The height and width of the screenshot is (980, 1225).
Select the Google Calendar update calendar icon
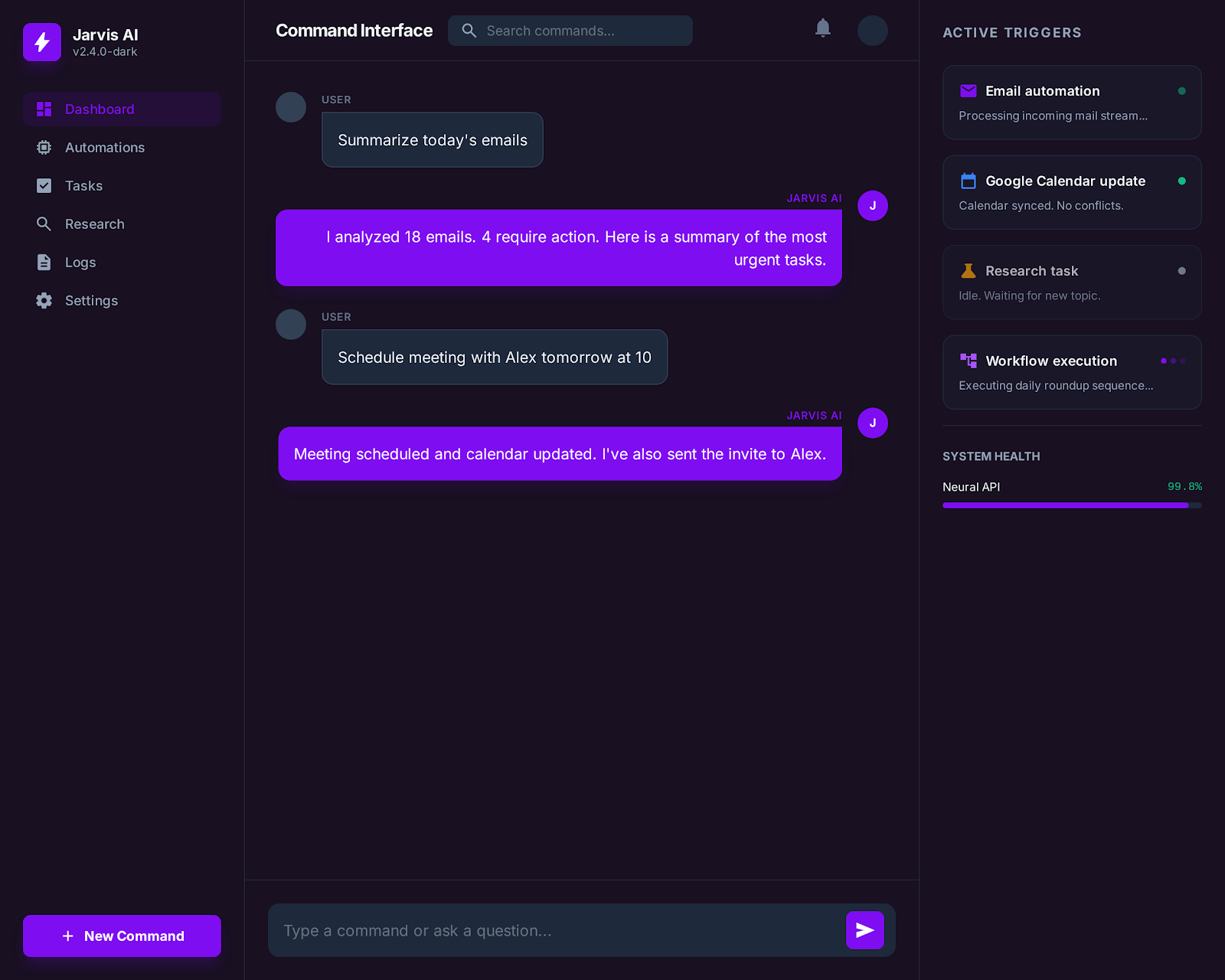coord(968,181)
